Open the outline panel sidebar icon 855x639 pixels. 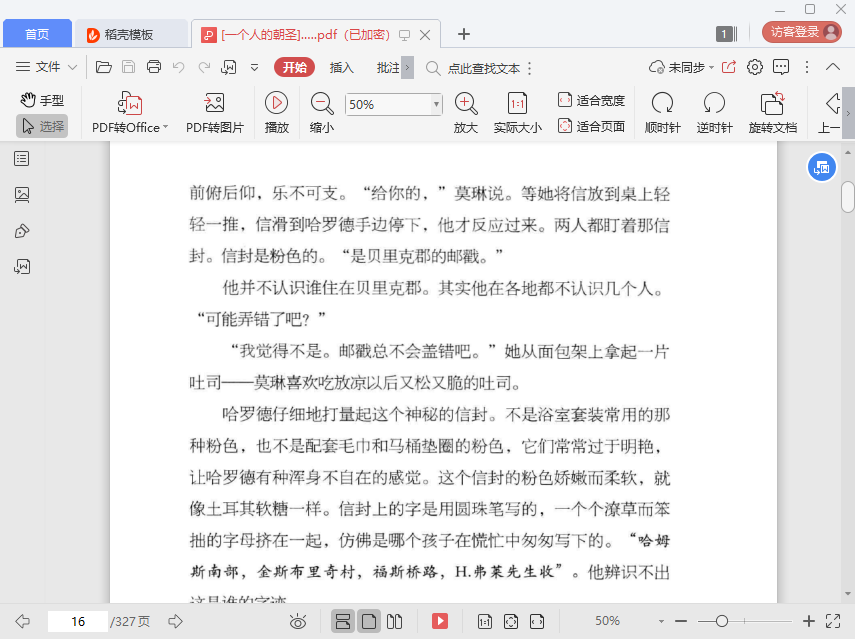coord(22,159)
